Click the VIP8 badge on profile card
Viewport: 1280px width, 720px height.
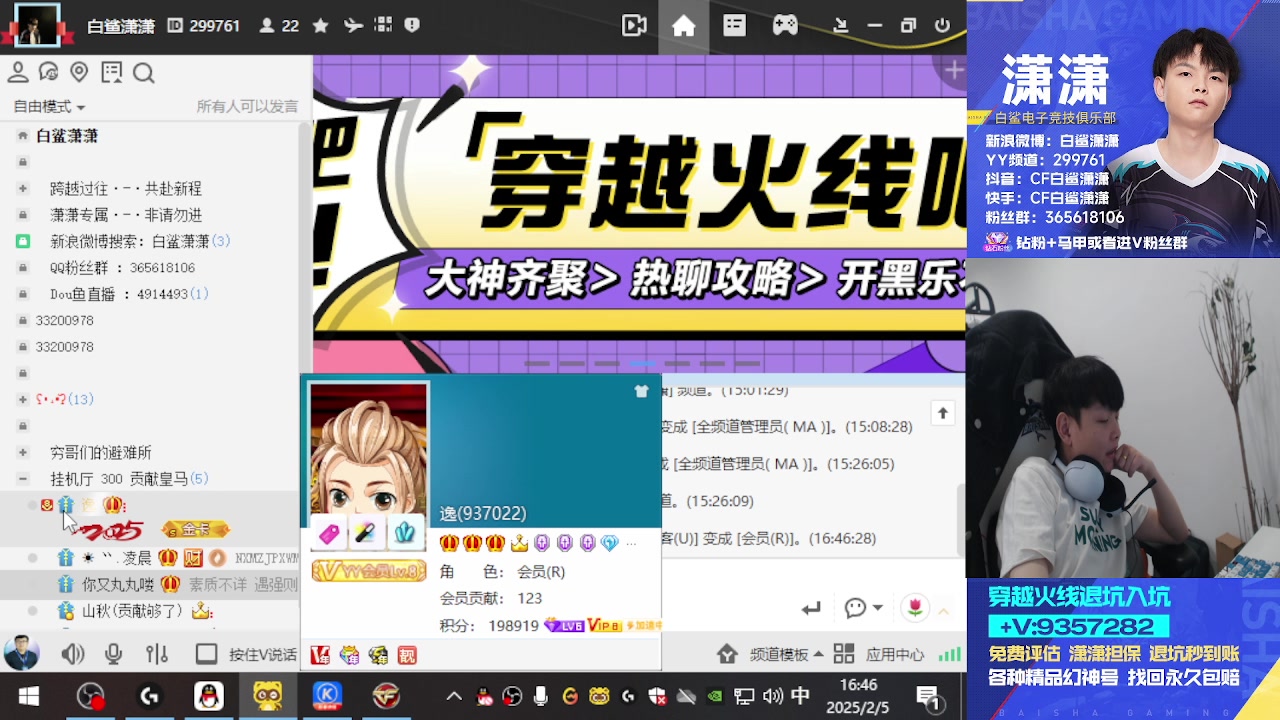point(604,625)
